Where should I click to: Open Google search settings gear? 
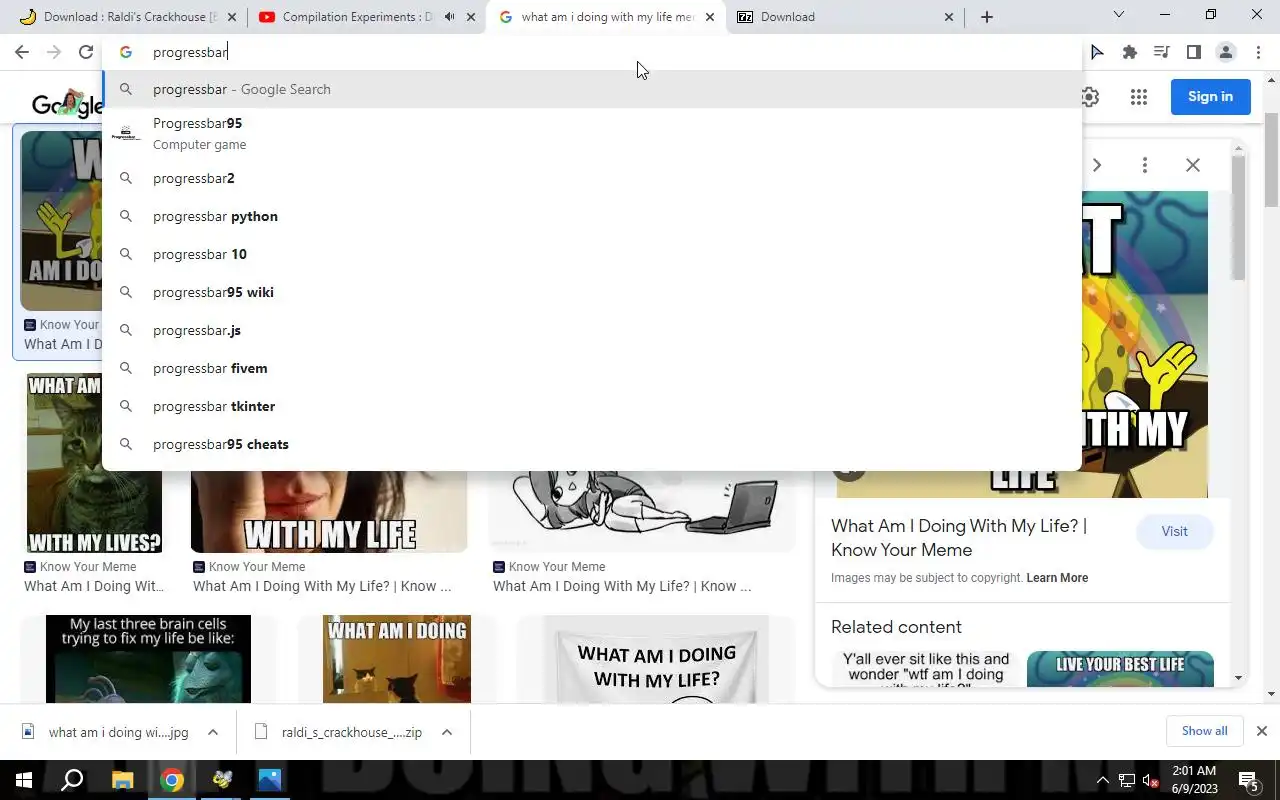(1090, 97)
